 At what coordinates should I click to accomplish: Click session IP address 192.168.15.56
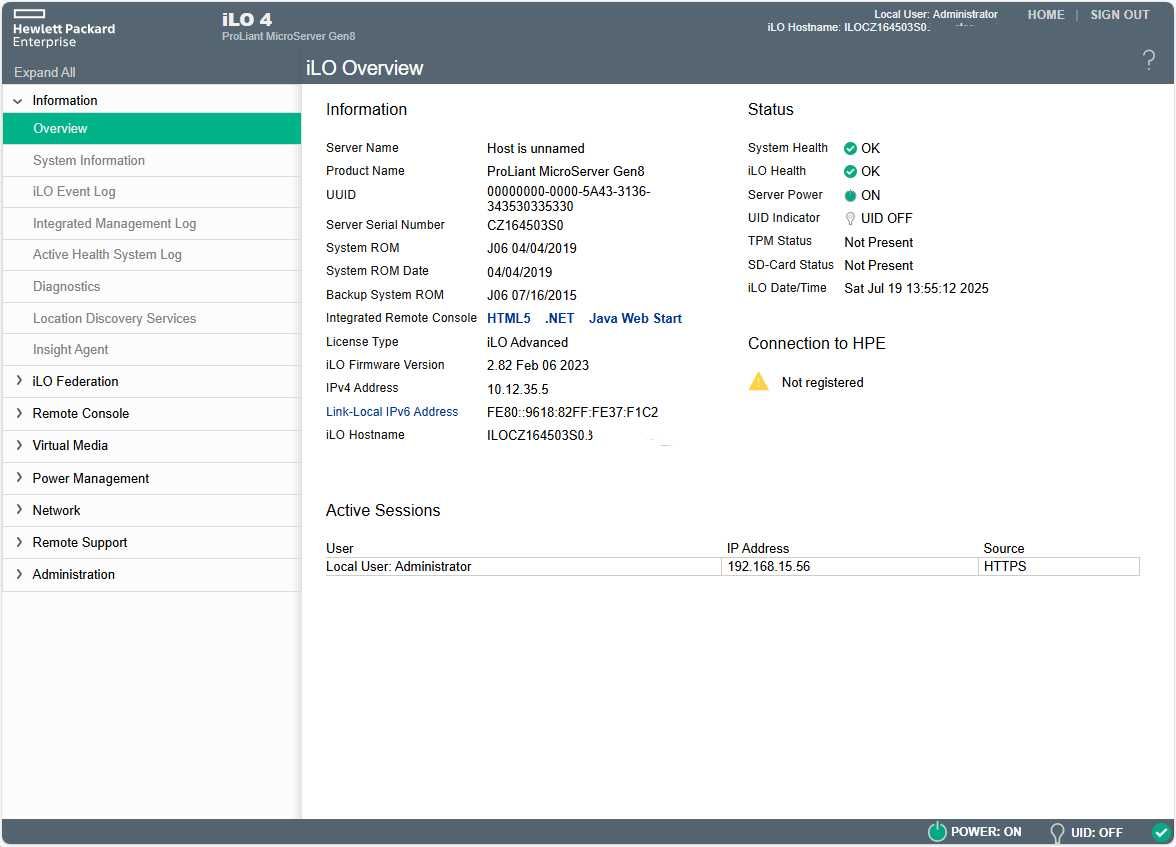(x=769, y=566)
